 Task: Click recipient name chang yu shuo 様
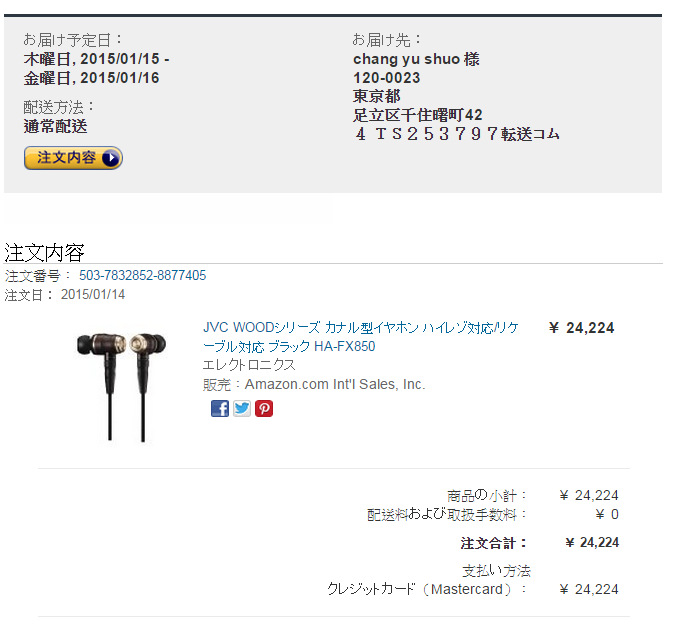click(416, 59)
